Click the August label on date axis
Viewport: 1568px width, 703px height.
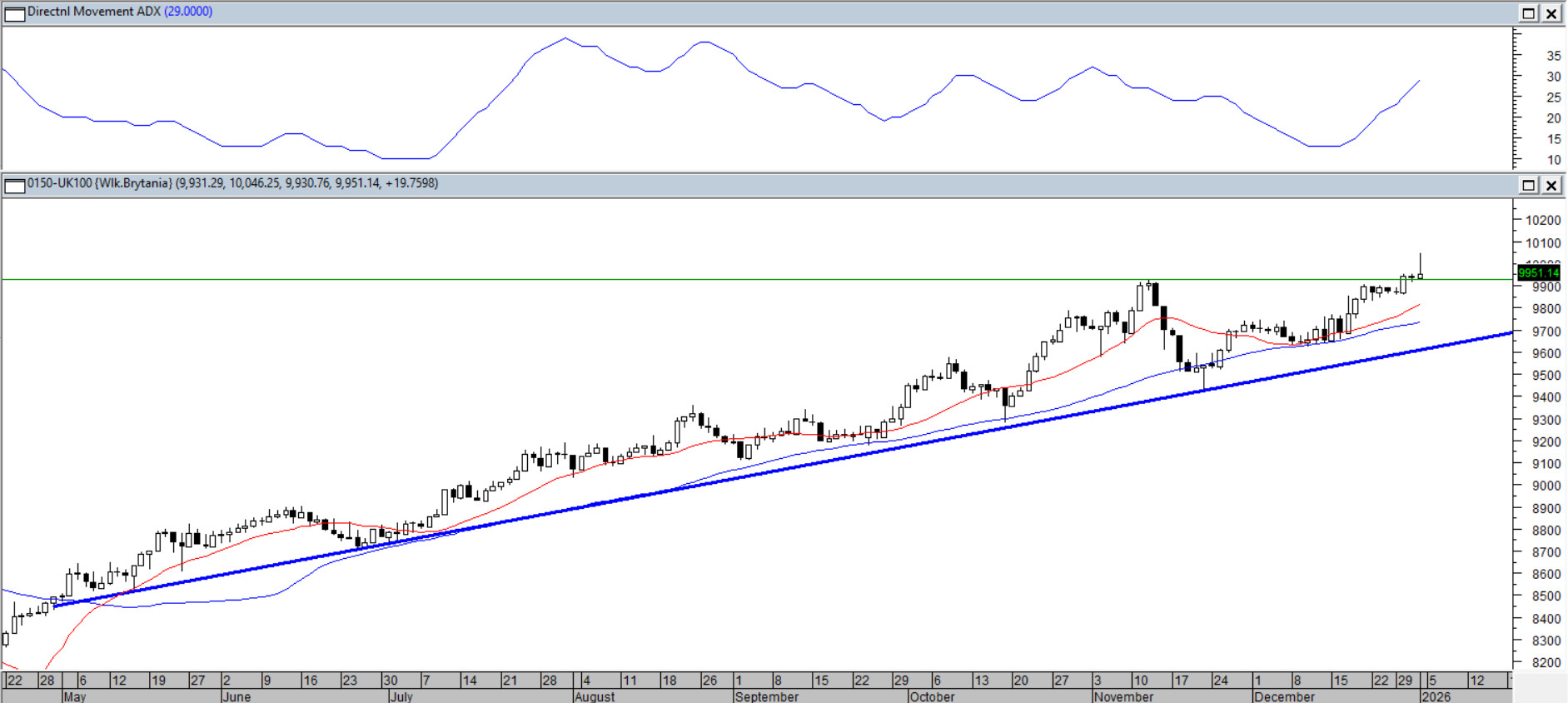point(595,696)
